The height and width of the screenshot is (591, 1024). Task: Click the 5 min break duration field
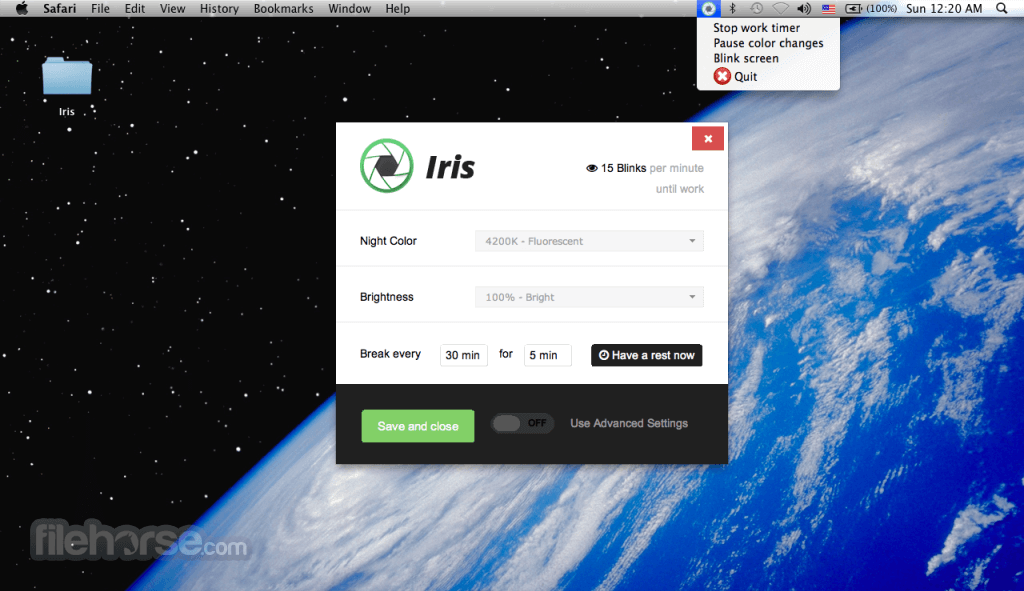coord(547,355)
